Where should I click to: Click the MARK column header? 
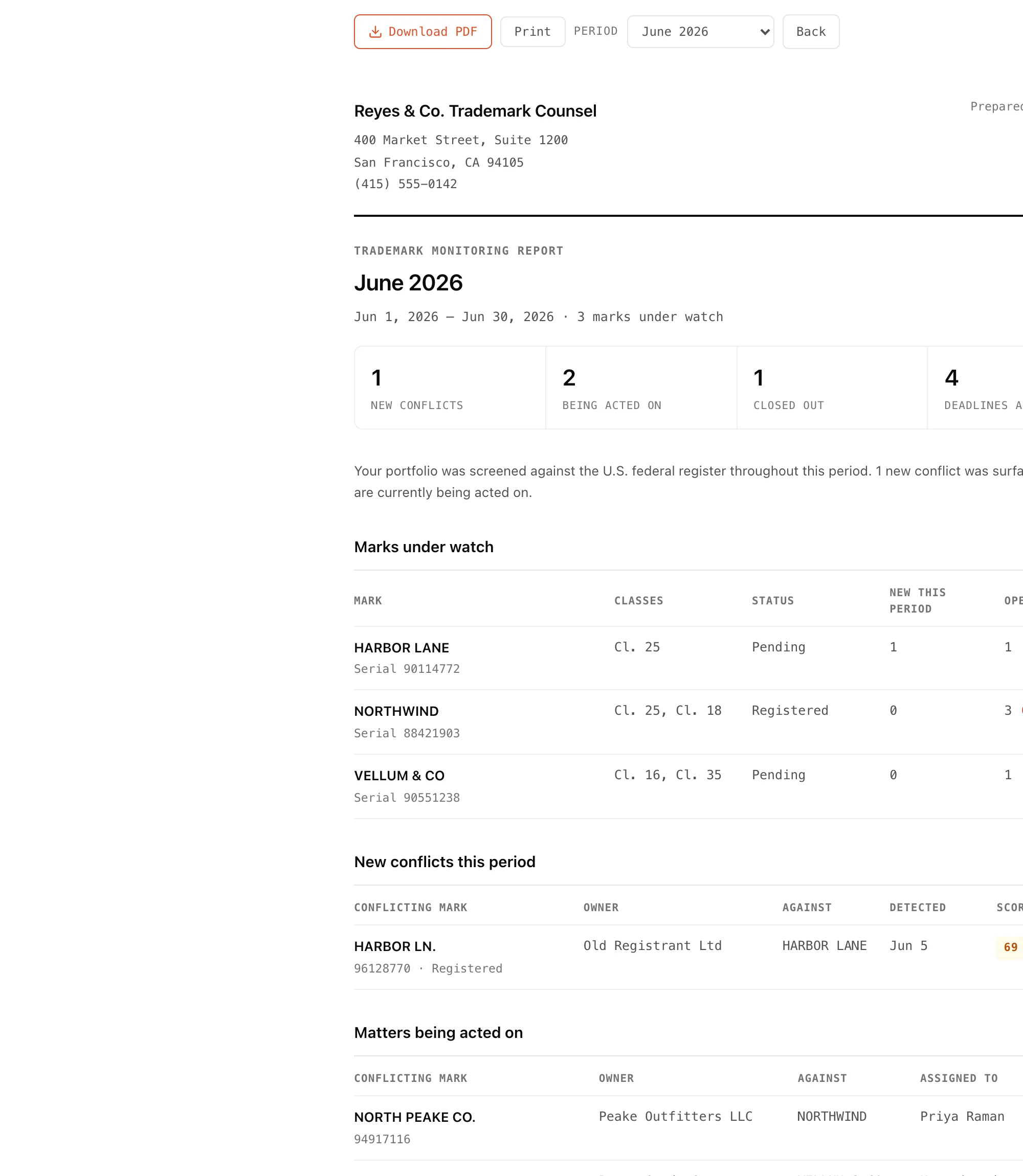coord(368,601)
